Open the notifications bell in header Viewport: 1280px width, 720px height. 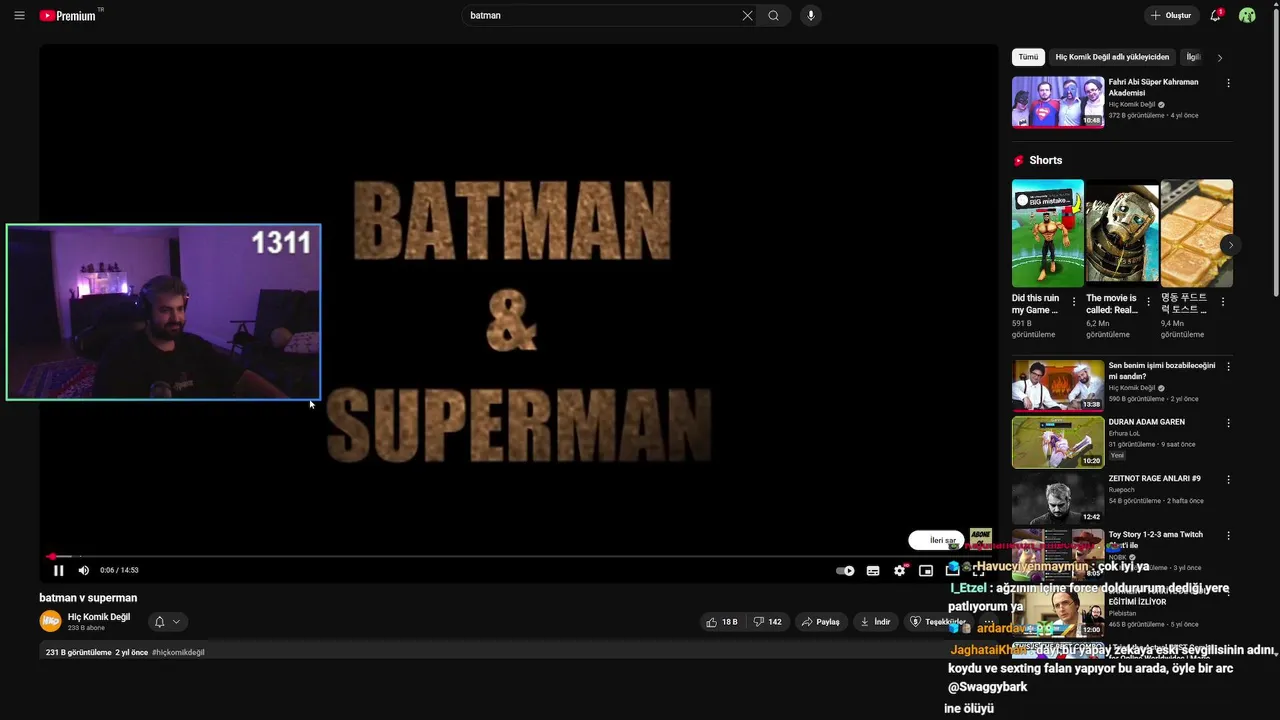pyautogui.click(x=1216, y=15)
